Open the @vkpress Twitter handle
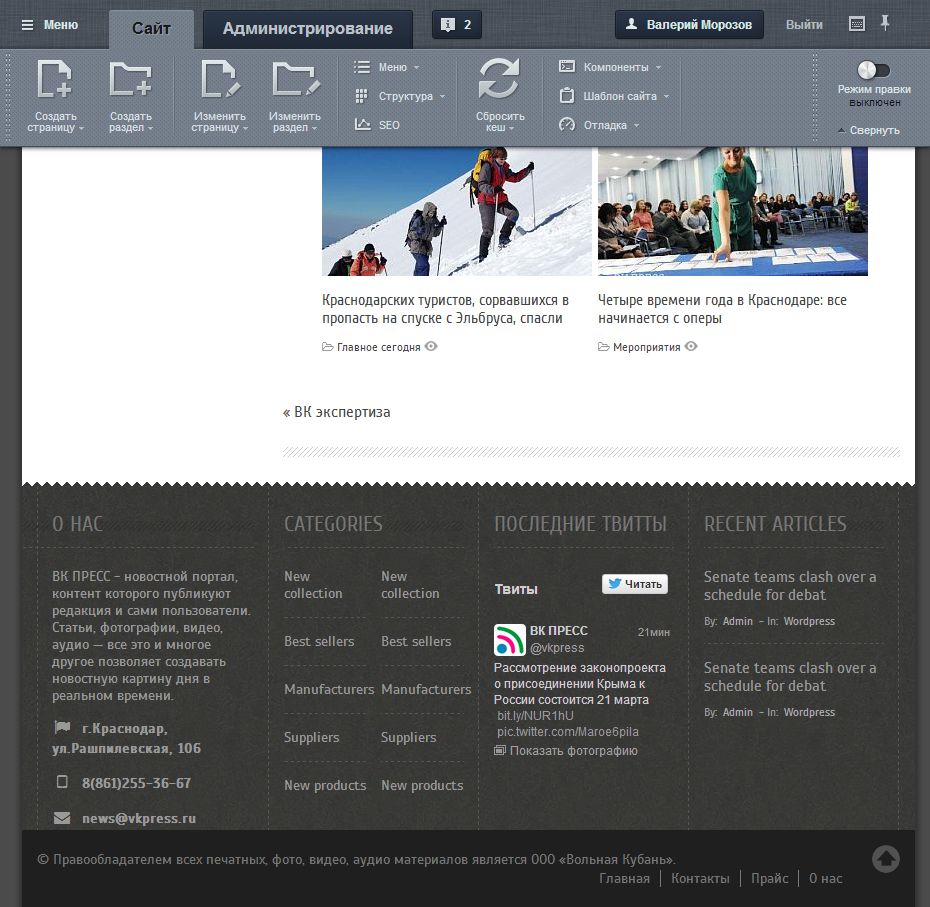 pos(557,648)
